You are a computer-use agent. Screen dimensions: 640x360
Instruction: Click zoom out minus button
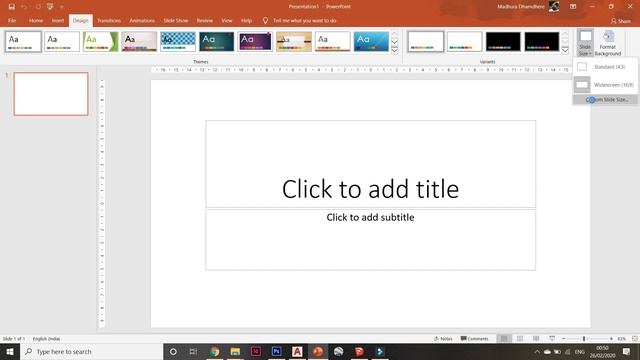(564, 339)
